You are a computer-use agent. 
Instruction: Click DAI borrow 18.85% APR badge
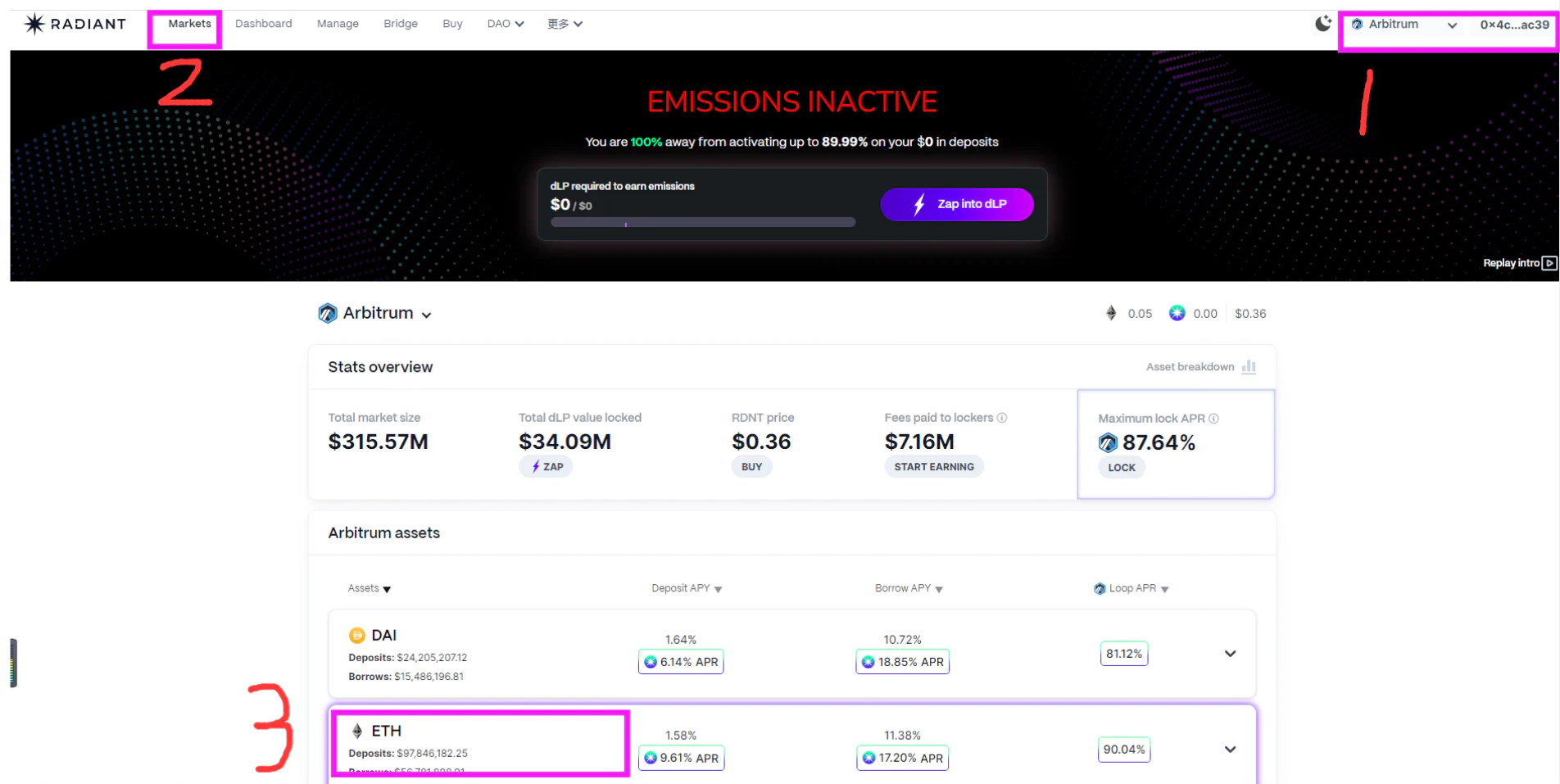(903, 662)
